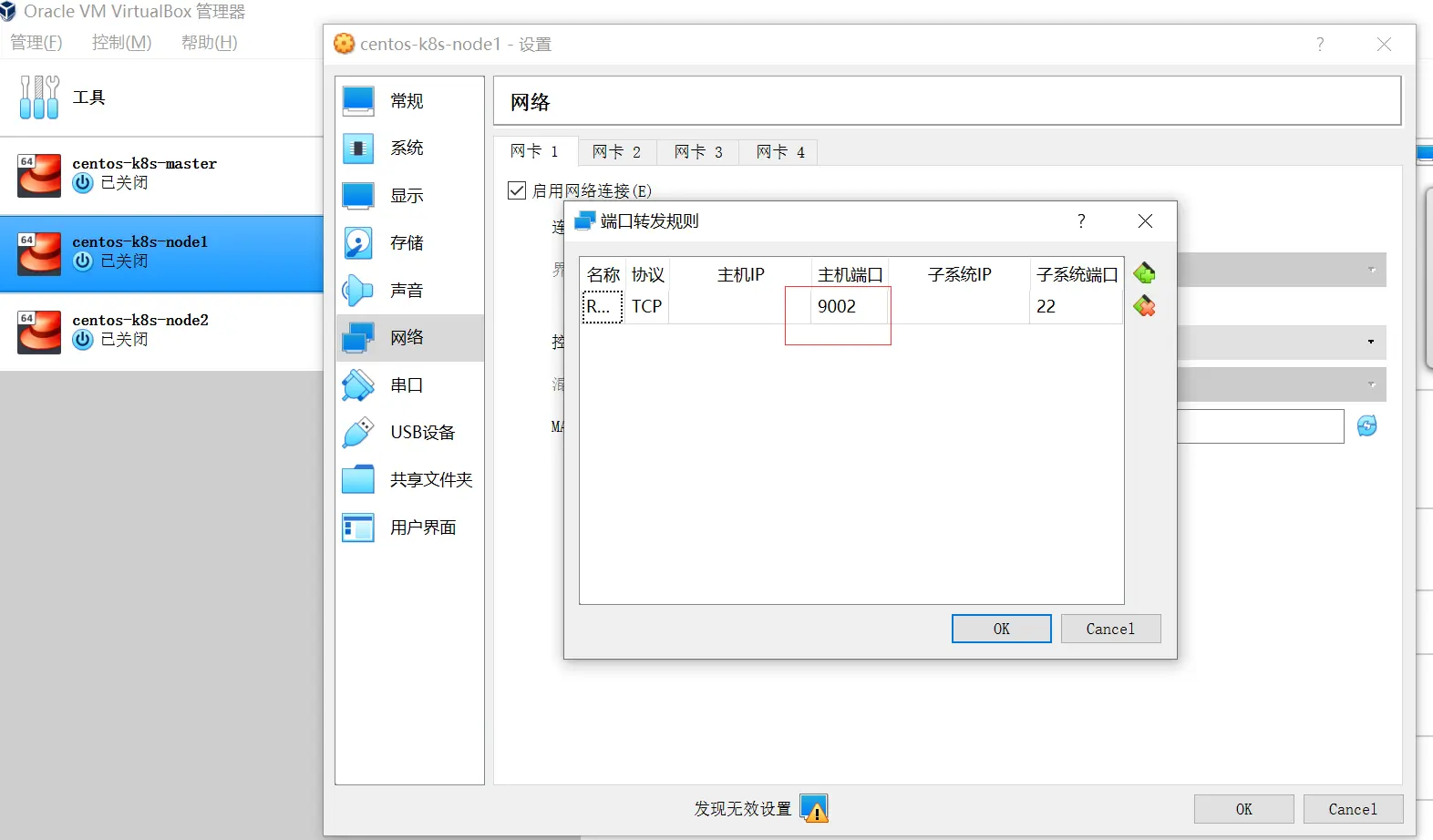This screenshot has height=840, width=1433.
Task: Click the help question mark in settings window
Action: (1320, 44)
